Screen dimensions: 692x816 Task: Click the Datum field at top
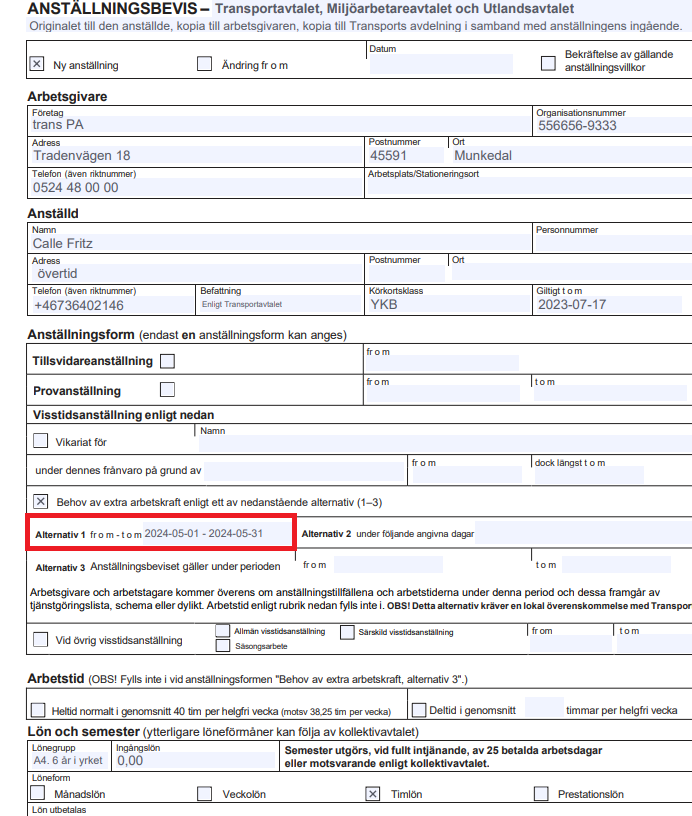[441, 63]
